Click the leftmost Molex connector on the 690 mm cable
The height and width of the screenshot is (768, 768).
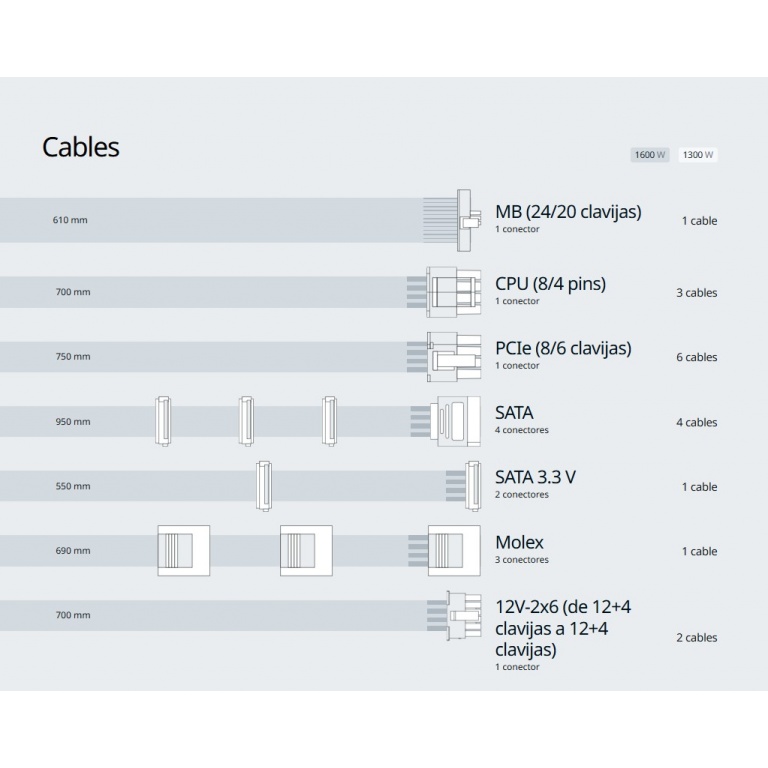(x=183, y=551)
